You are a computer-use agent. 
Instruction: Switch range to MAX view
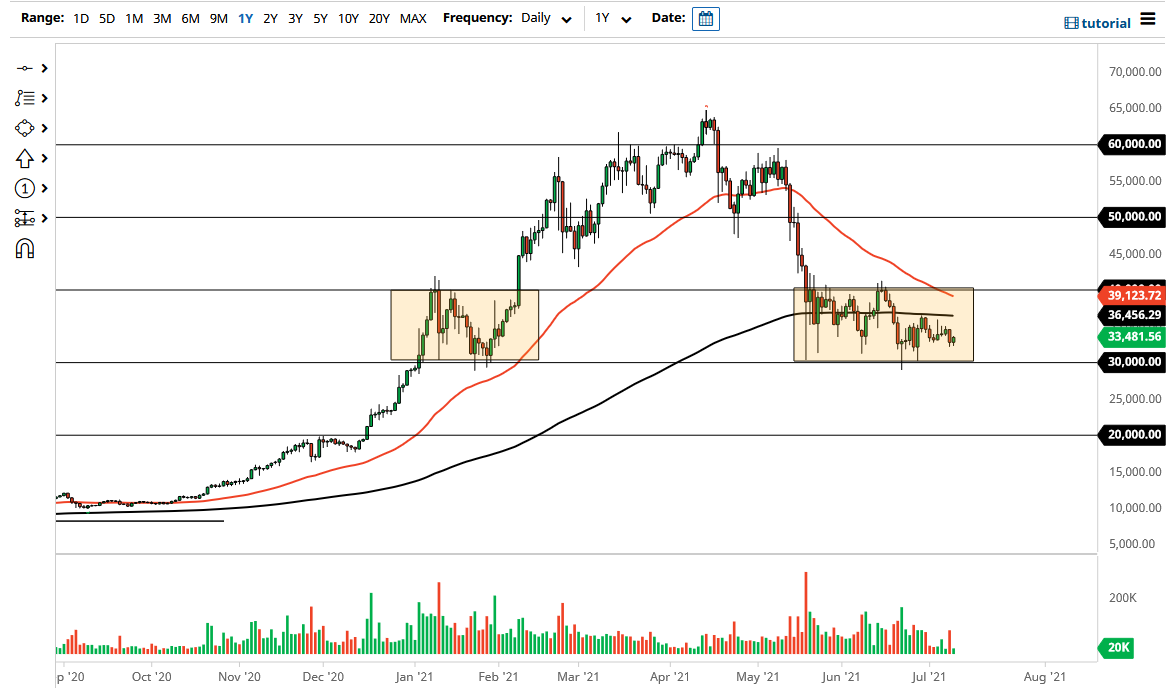coord(413,18)
